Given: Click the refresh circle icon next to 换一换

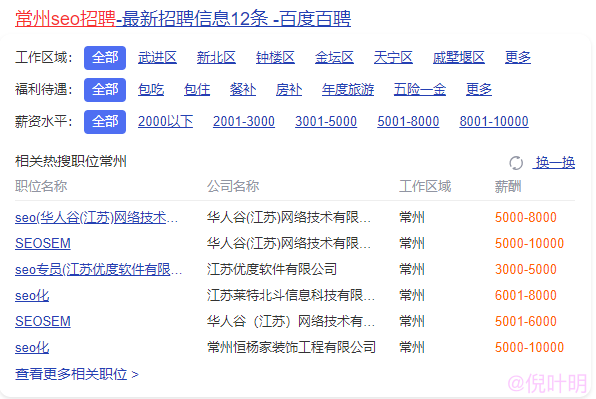Looking at the screenshot, I should [x=516, y=163].
